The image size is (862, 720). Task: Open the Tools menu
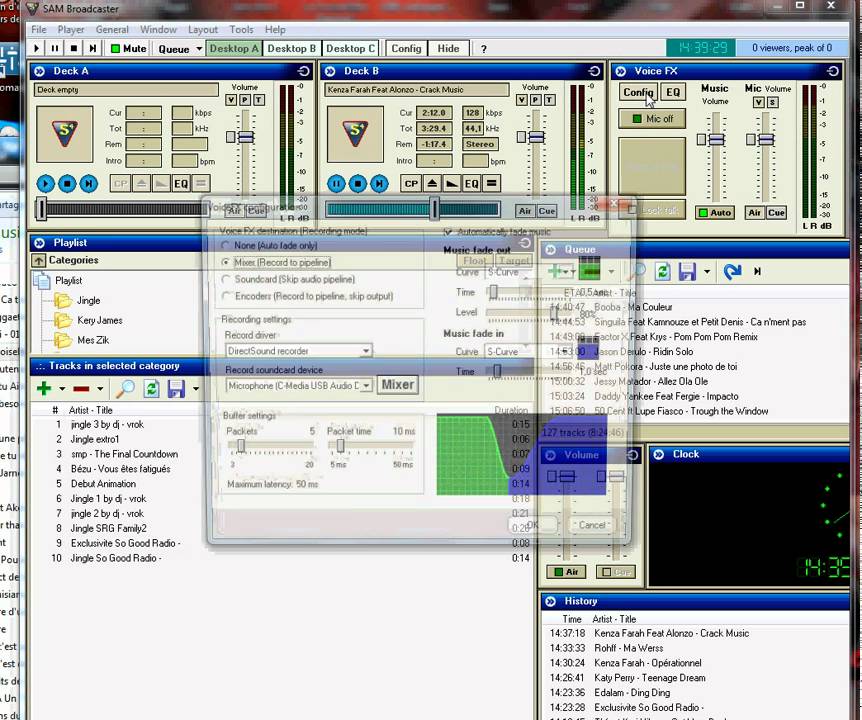point(241,30)
